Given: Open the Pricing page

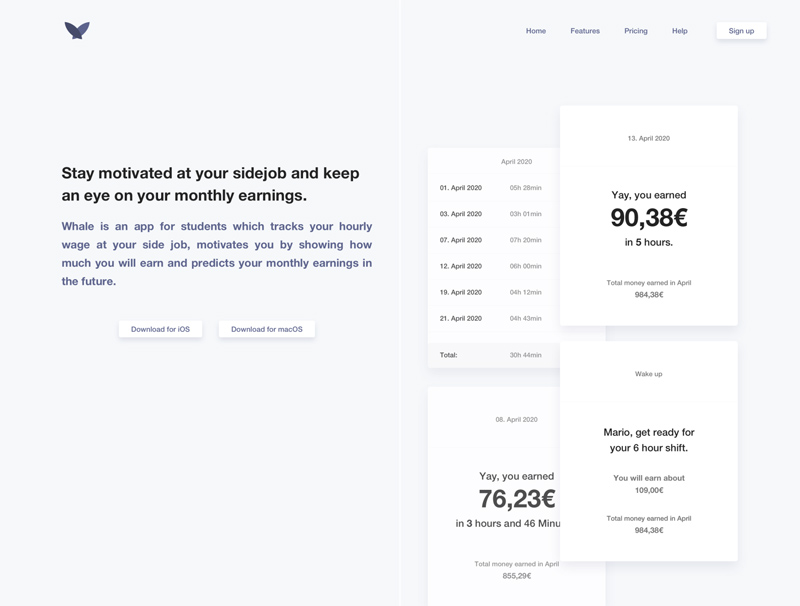Looking at the screenshot, I should 635,30.
